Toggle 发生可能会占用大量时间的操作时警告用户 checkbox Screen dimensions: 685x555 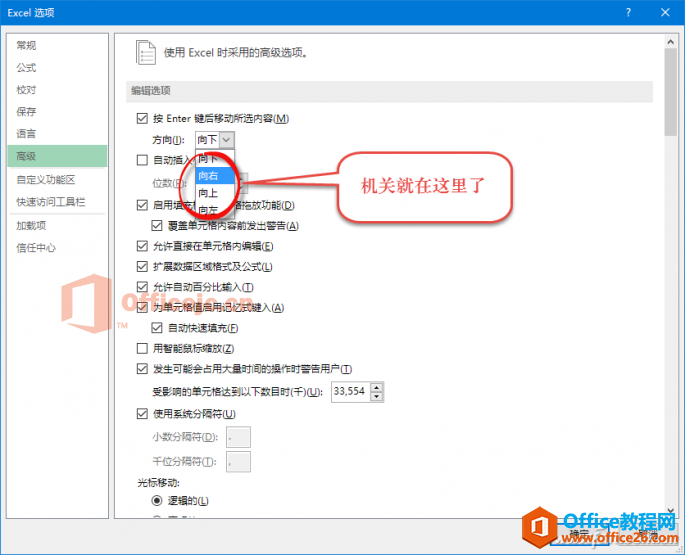point(142,369)
